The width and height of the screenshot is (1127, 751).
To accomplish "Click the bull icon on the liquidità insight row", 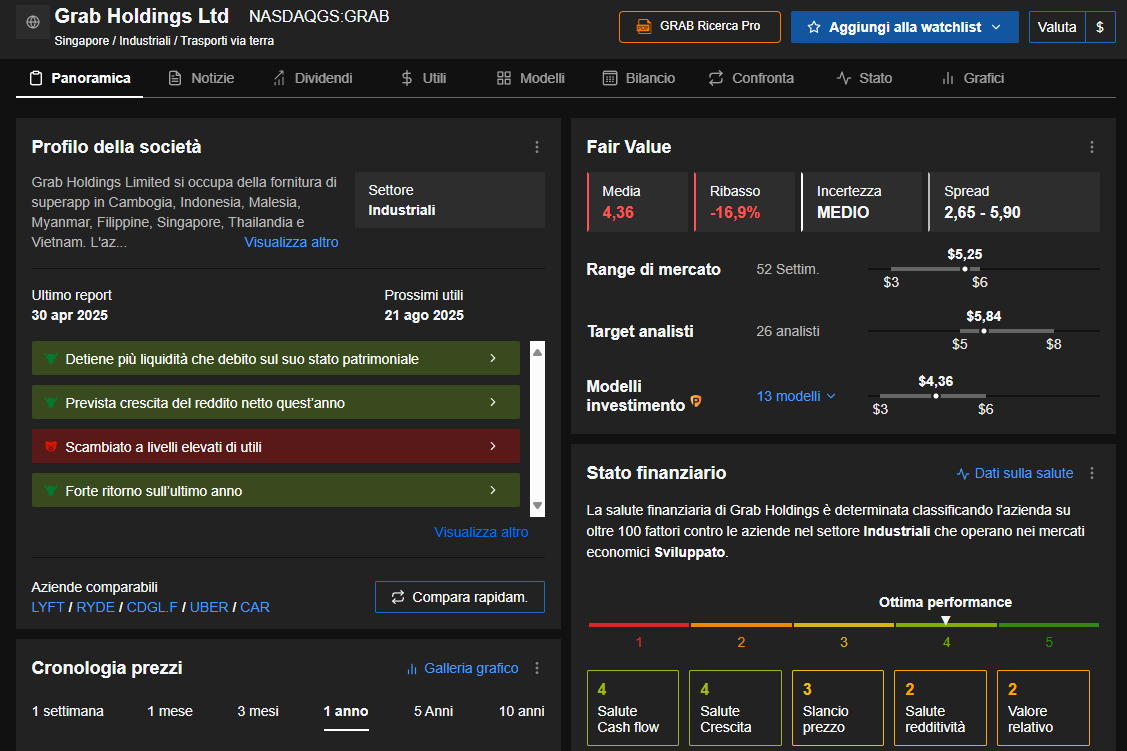I will [x=50, y=359].
